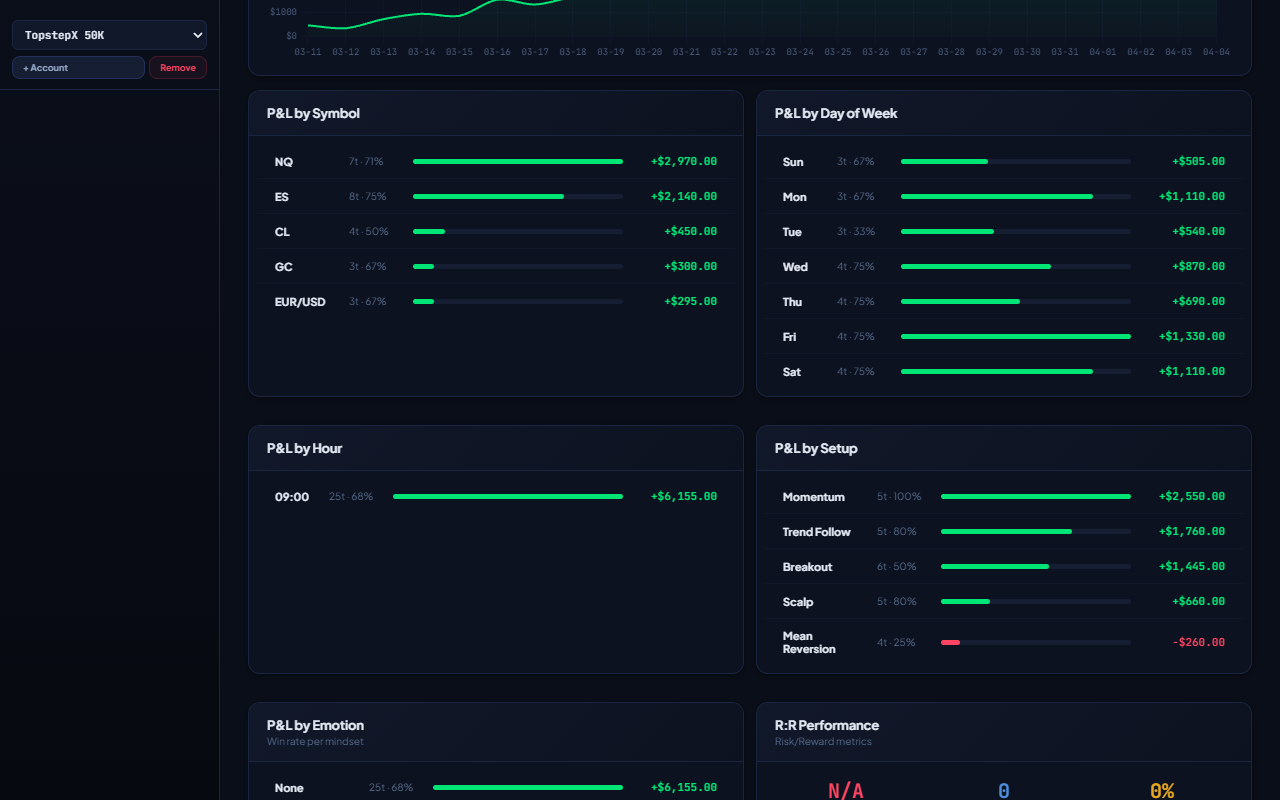Click the Tue day label
This screenshot has width=1280, height=800.
792,232
